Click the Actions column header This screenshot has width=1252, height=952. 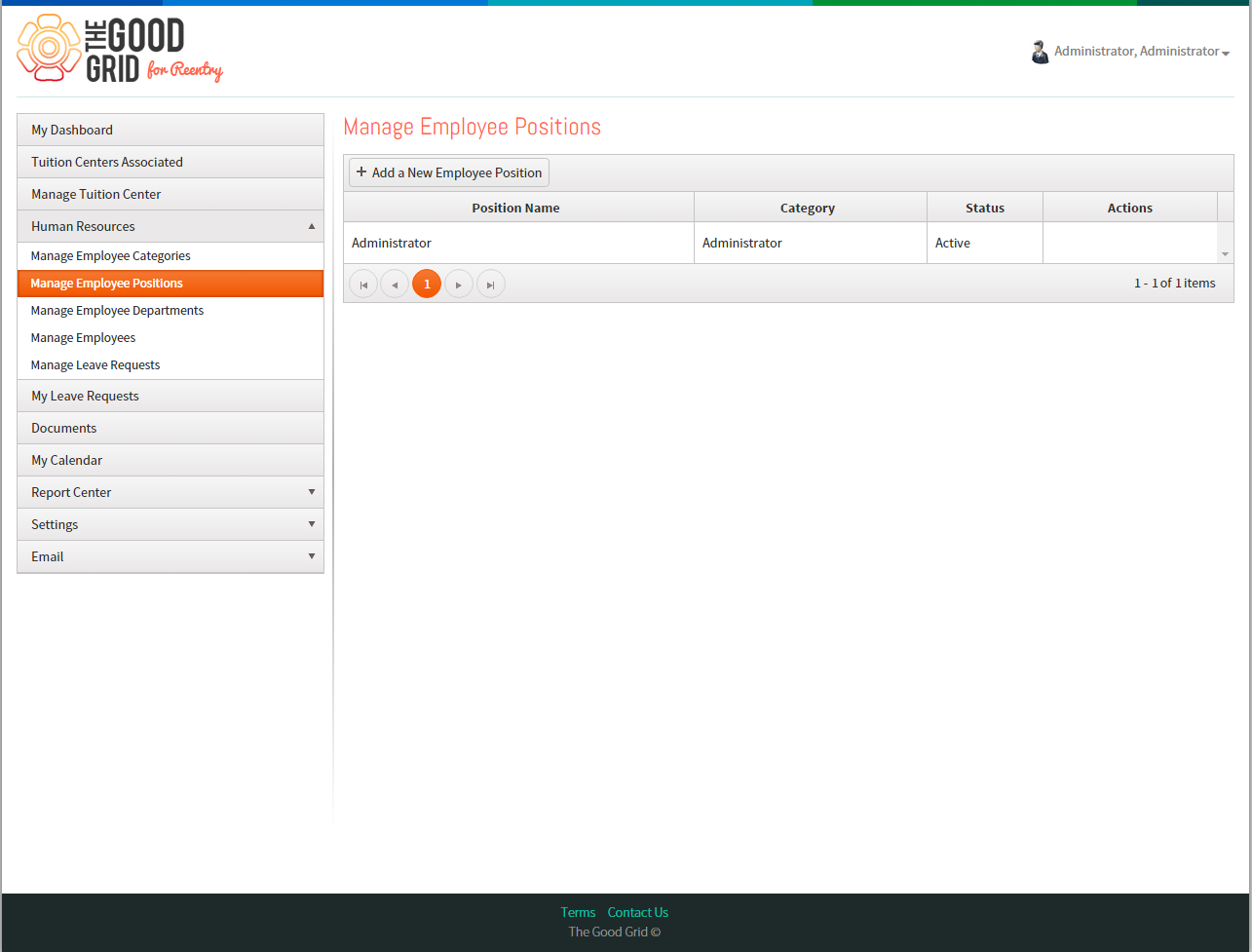(x=1130, y=208)
